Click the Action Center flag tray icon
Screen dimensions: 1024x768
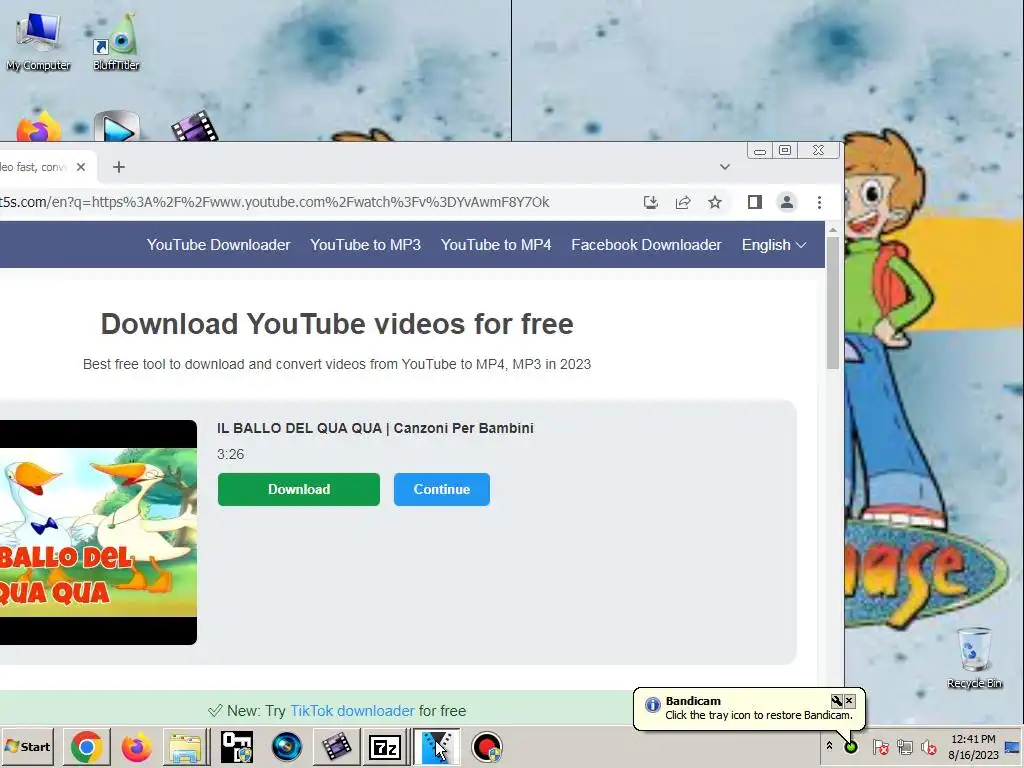tap(880, 746)
